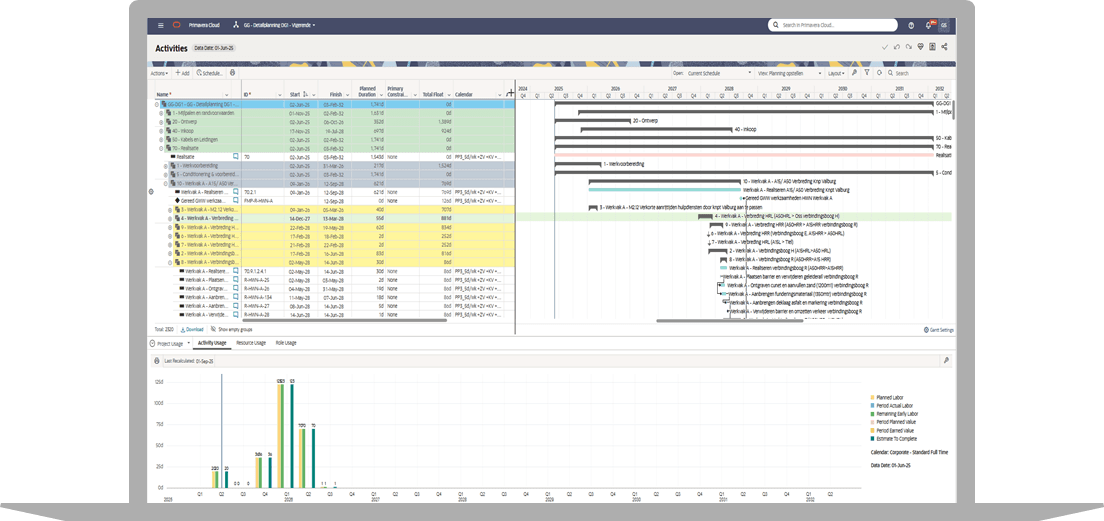Open the hamburger navigation menu
This screenshot has width=1104, height=521.
[x=161, y=25]
